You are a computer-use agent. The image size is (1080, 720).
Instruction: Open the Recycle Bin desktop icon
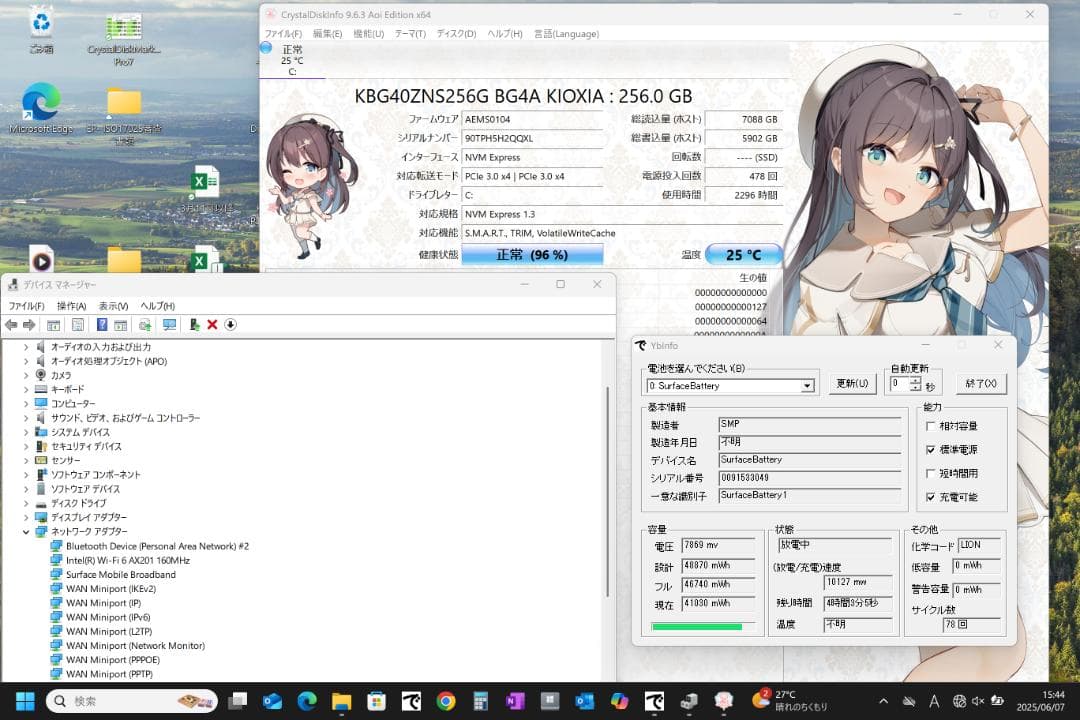41,31
